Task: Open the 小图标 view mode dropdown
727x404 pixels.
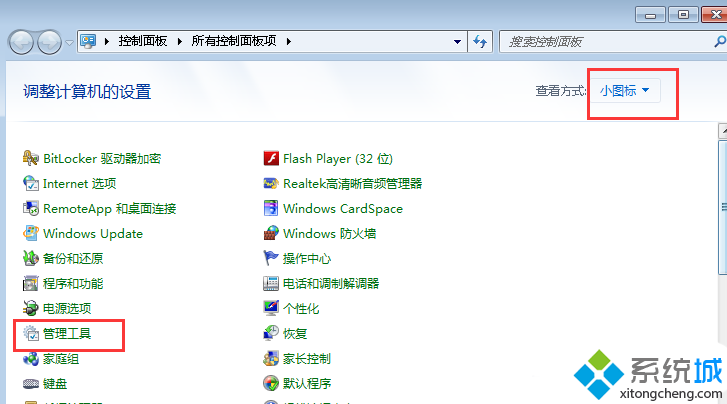Action: (625, 91)
